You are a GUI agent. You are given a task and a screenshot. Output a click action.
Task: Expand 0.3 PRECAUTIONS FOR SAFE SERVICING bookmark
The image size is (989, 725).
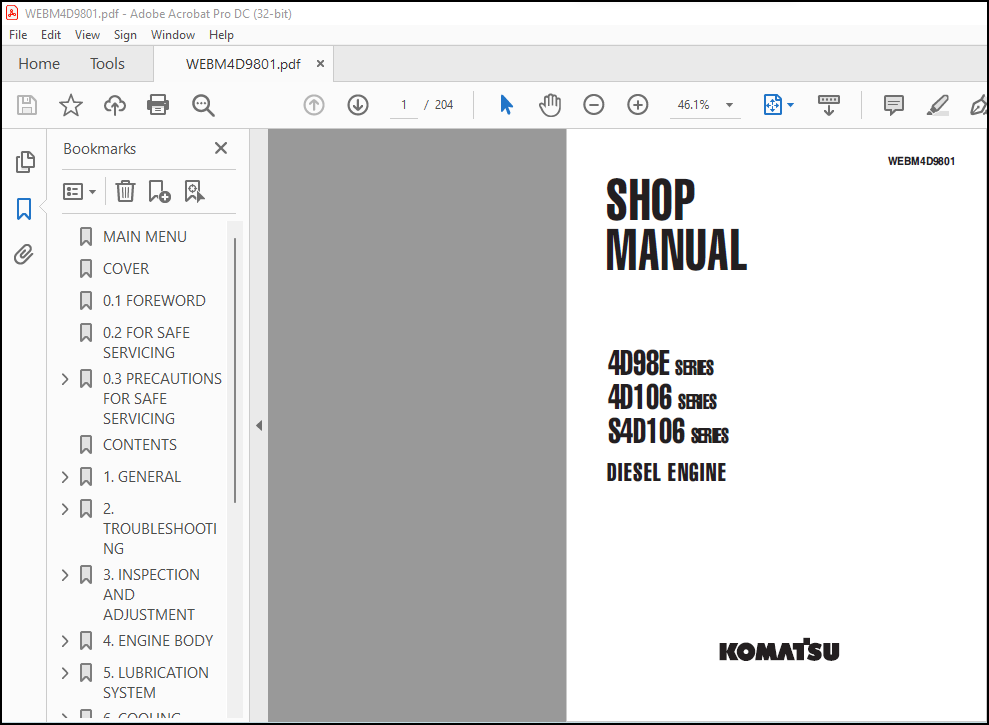point(65,379)
